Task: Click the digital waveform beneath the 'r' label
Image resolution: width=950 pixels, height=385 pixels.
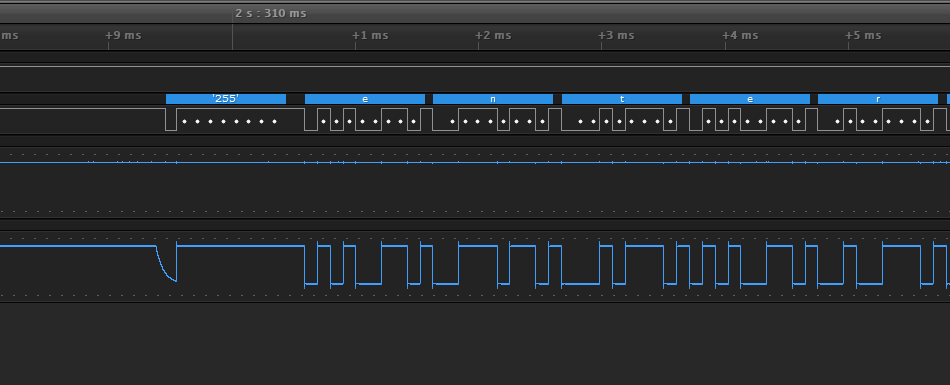Action: (x=878, y=119)
